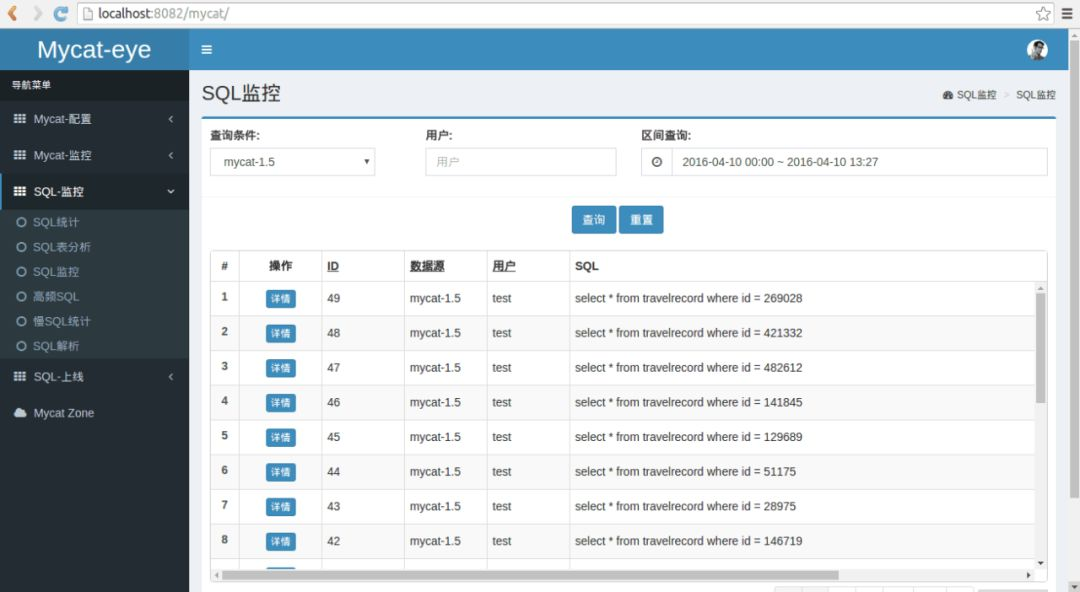The width and height of the screenshot is (1080, 592).
Task: Select SQL监控 submenu item
Action: [56, 272]
